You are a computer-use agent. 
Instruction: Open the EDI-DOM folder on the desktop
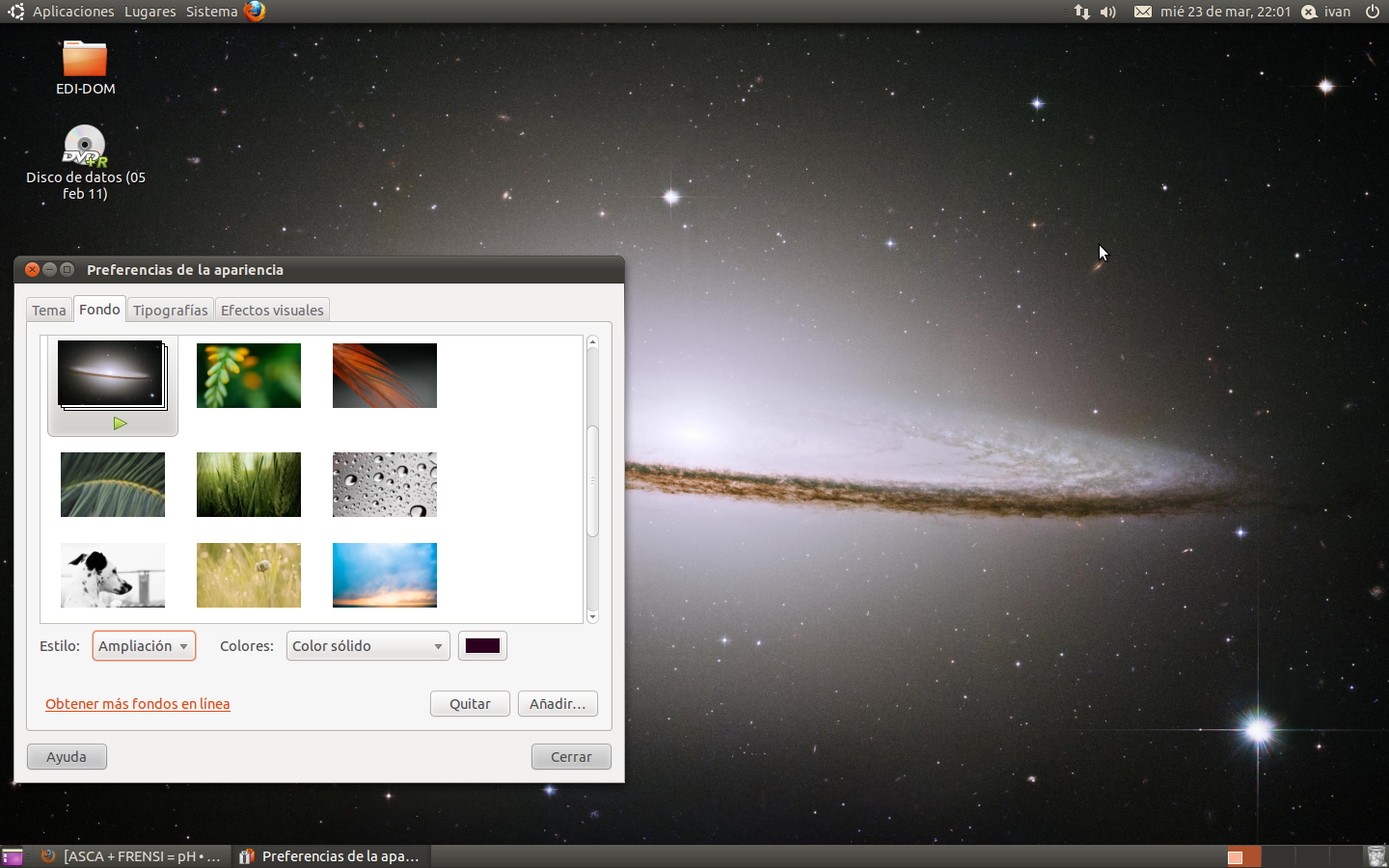tap(85, 60)
